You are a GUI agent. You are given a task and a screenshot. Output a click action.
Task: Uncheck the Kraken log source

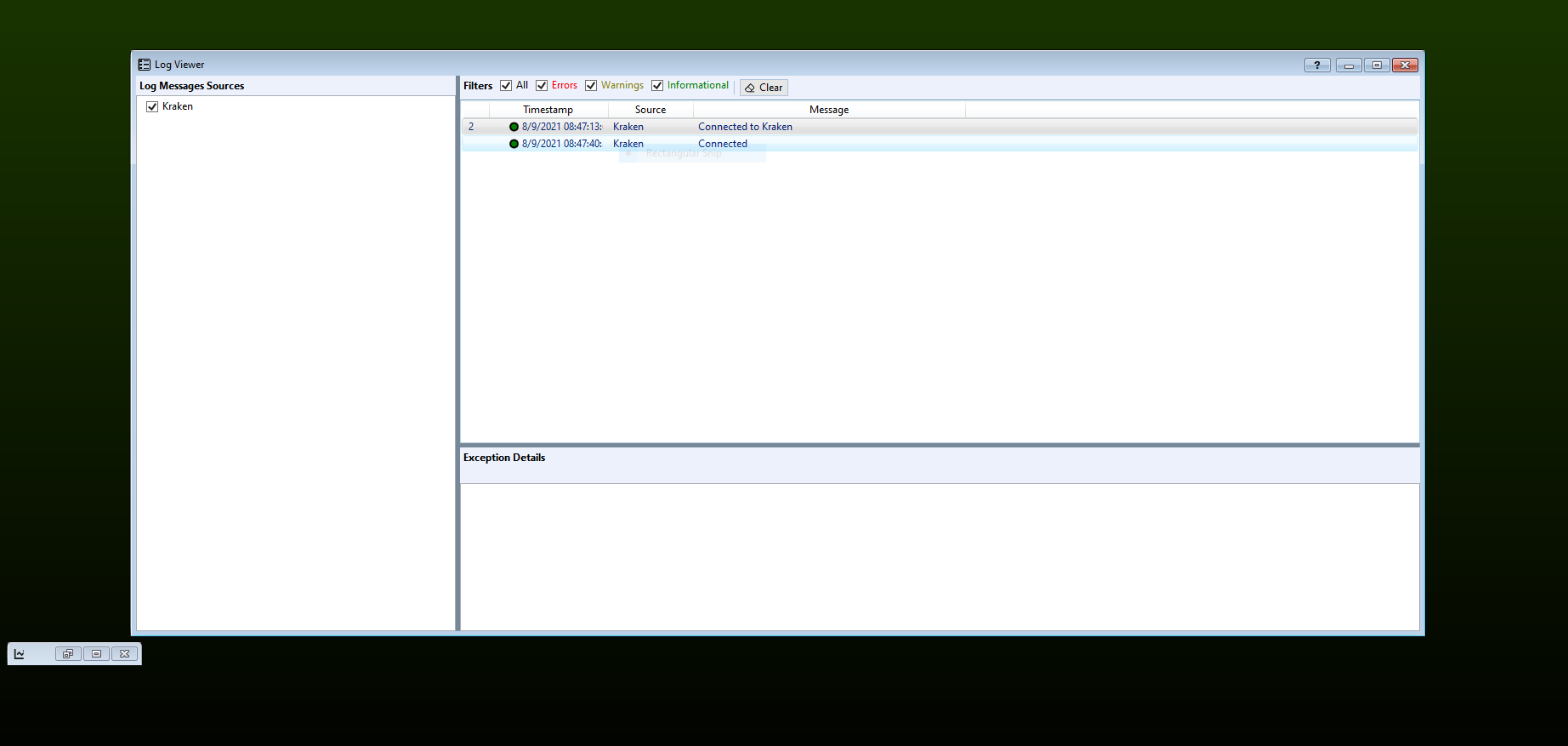click(152, 107)
